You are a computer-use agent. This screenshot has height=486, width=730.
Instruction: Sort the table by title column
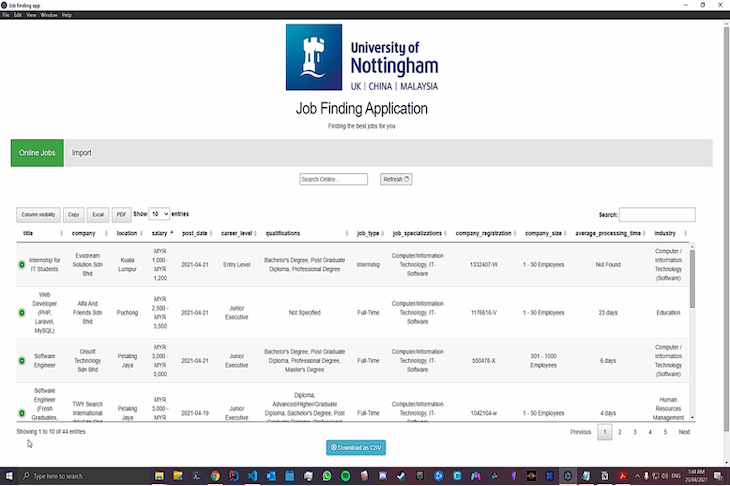point(28,232)
